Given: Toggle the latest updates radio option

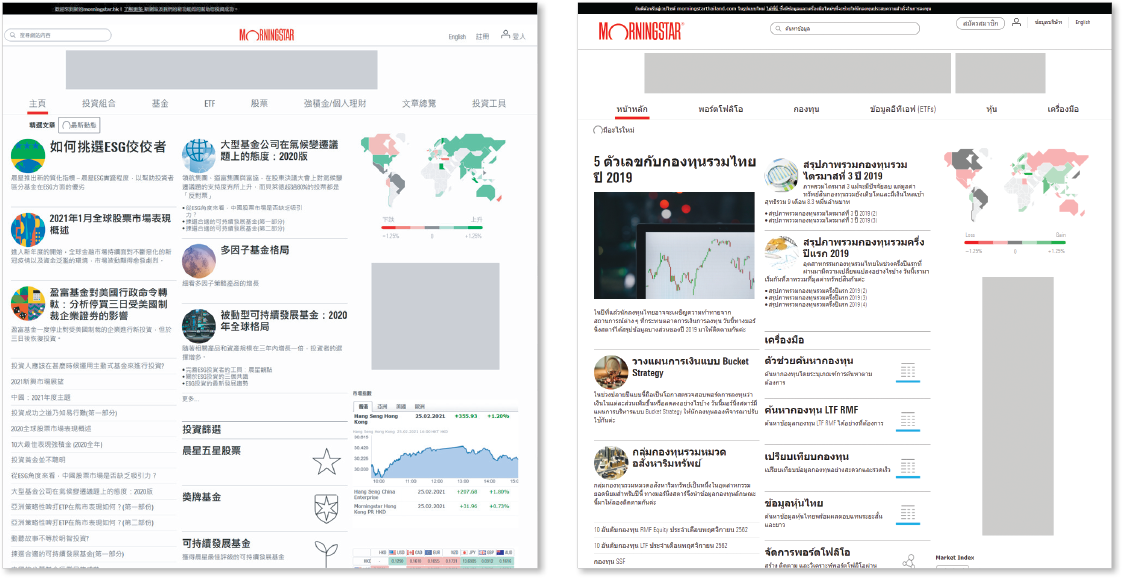Looking at the screenshot, I should pos(66,125).
